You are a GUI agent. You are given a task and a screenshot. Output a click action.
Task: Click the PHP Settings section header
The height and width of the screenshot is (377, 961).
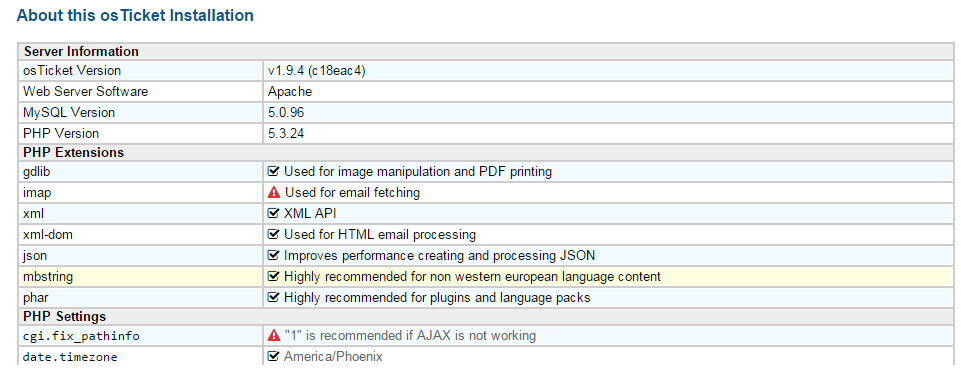click(x=65, y=316)
